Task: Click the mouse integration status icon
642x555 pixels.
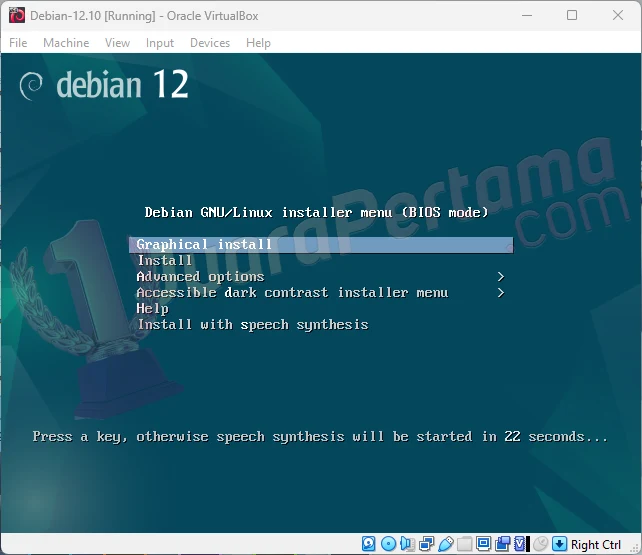Action: (540, 544)
